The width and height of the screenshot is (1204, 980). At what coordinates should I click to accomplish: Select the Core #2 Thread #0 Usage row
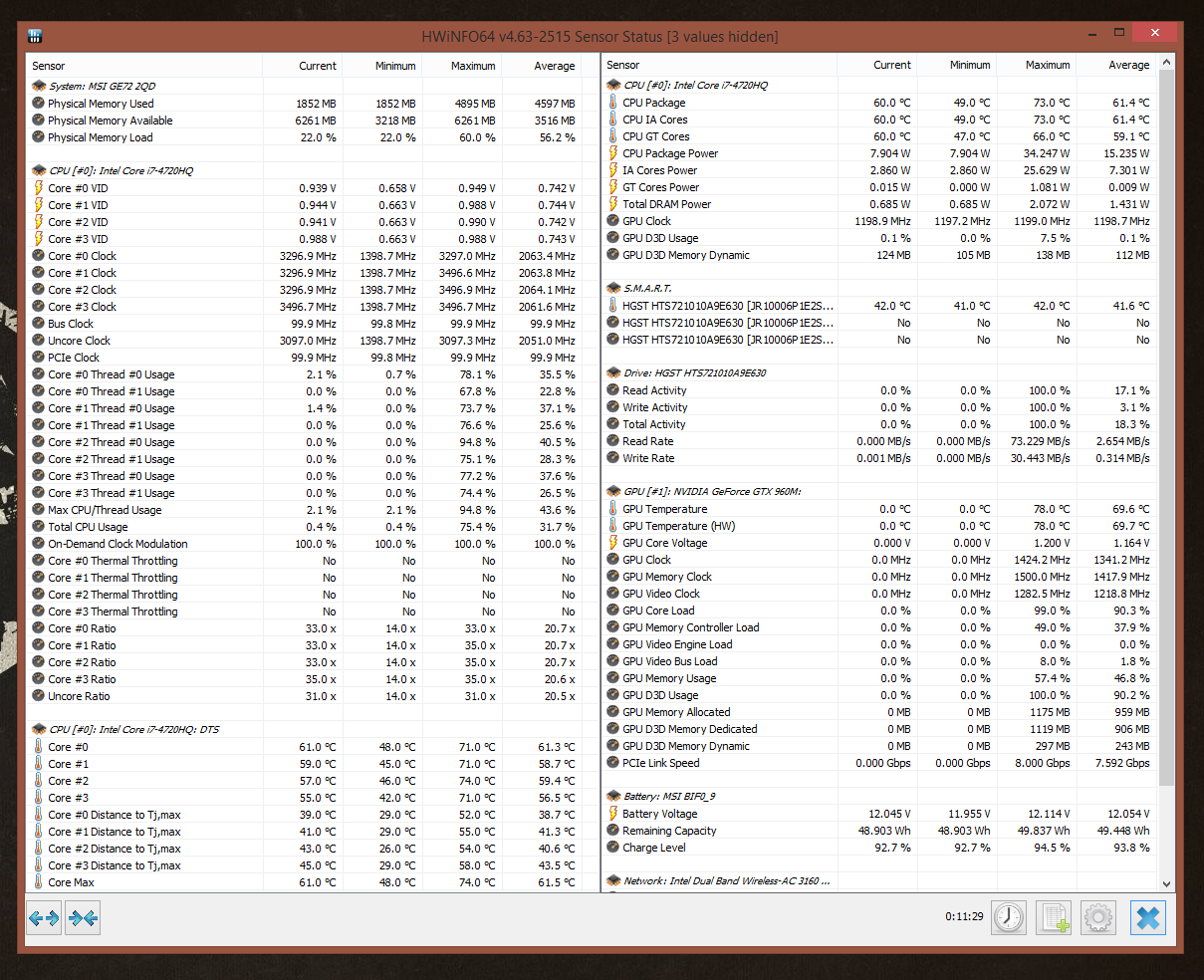point(305,442)
